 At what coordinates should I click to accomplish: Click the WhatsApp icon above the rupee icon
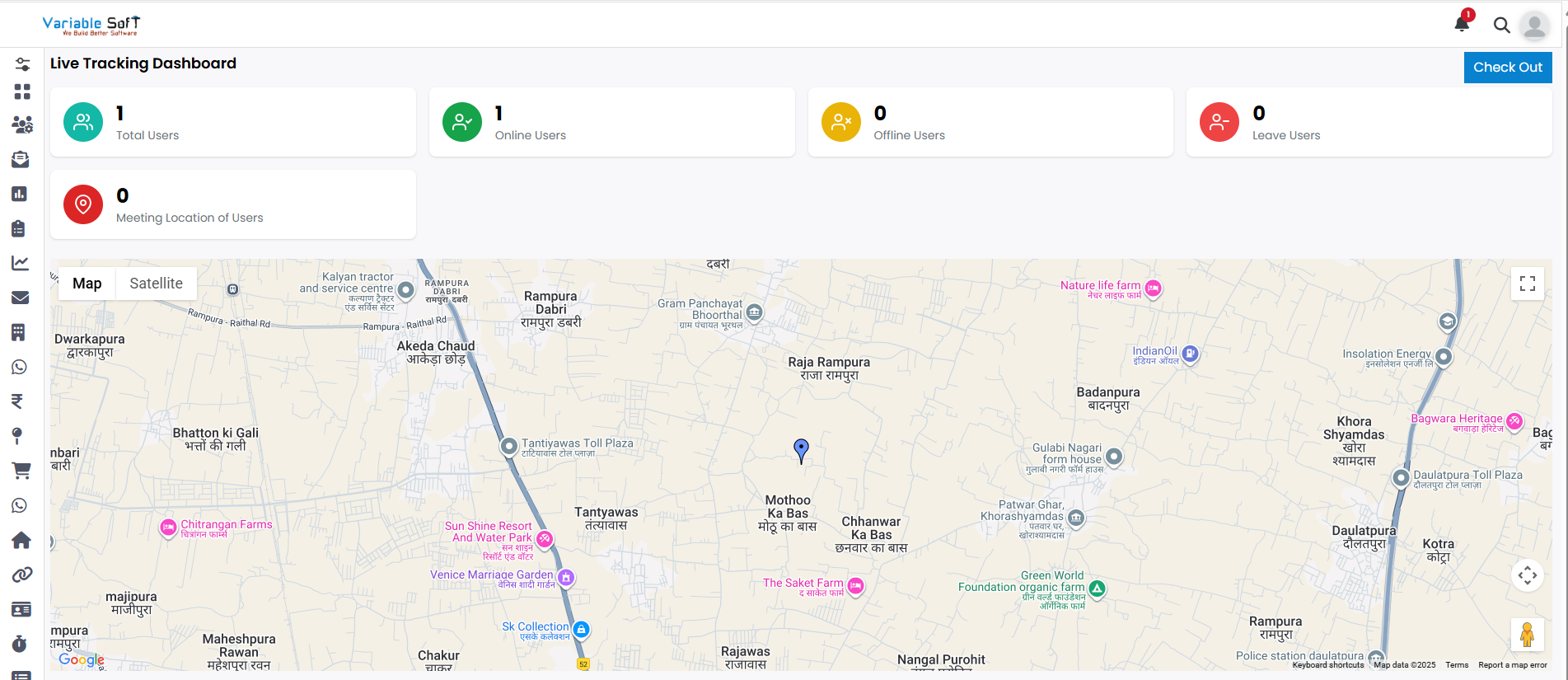[19, 367]
